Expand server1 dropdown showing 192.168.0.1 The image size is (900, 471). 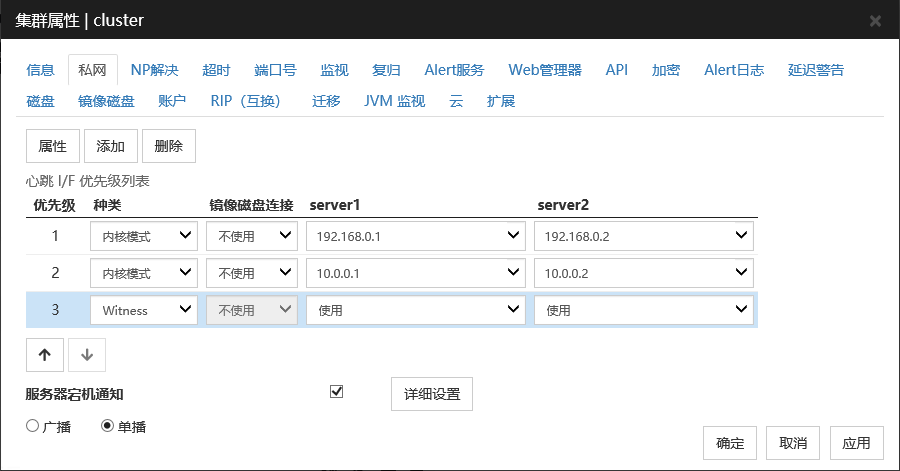coord(416,236)
